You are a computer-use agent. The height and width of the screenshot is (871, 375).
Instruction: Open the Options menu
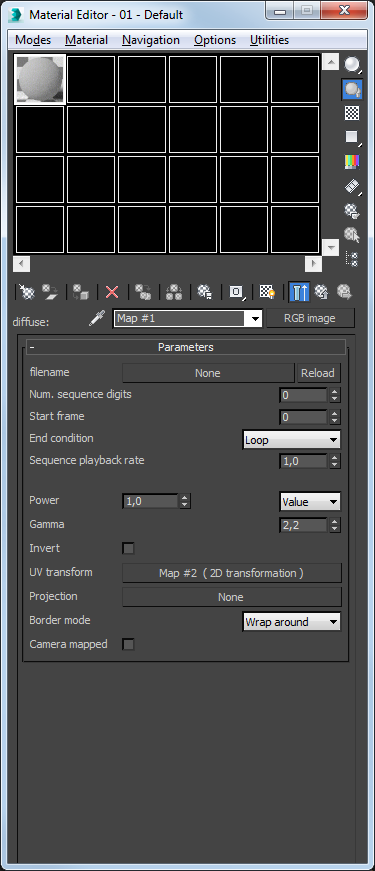[215, 40]
